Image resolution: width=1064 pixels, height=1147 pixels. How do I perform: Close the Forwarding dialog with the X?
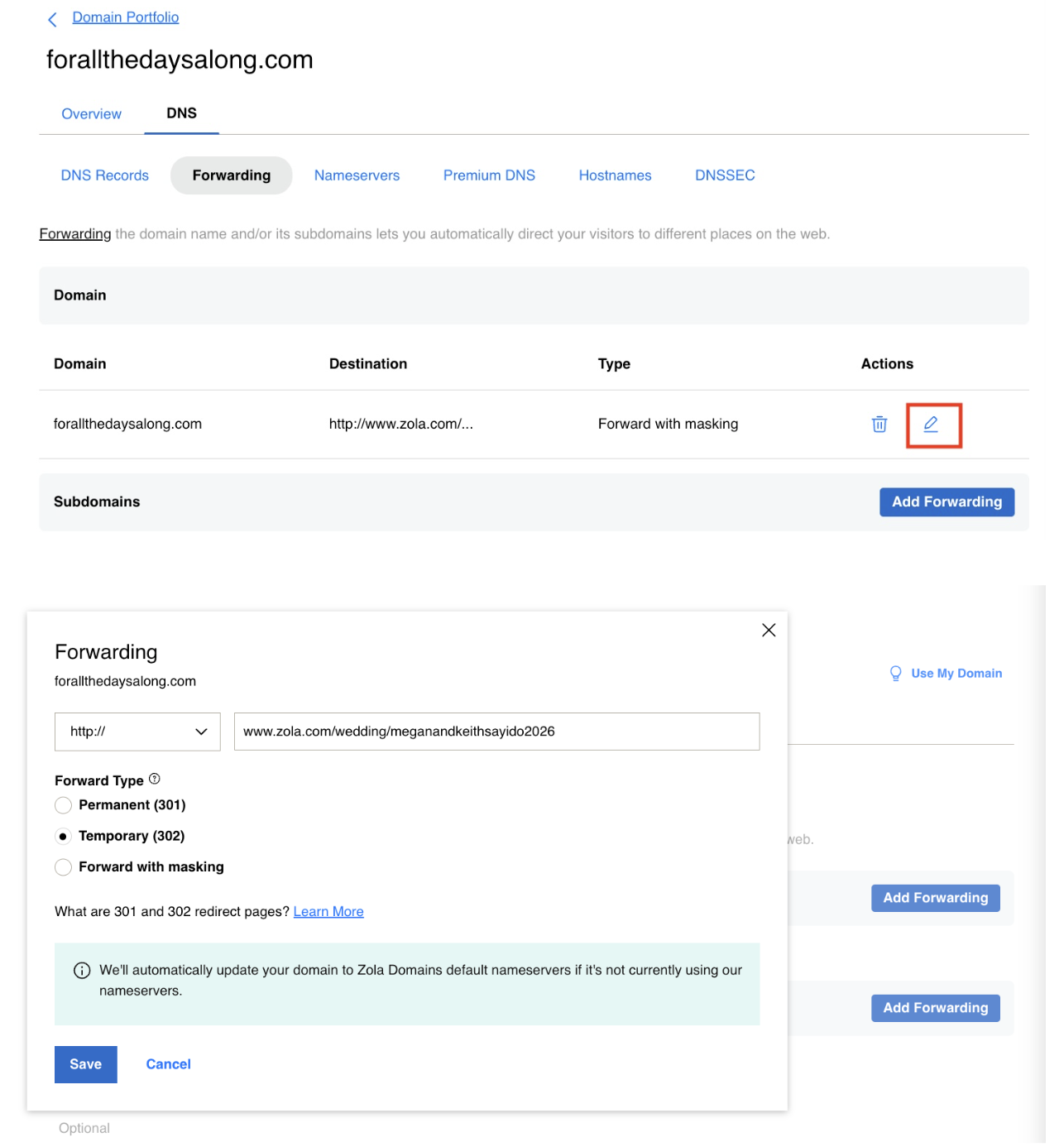tap(768, 630)
